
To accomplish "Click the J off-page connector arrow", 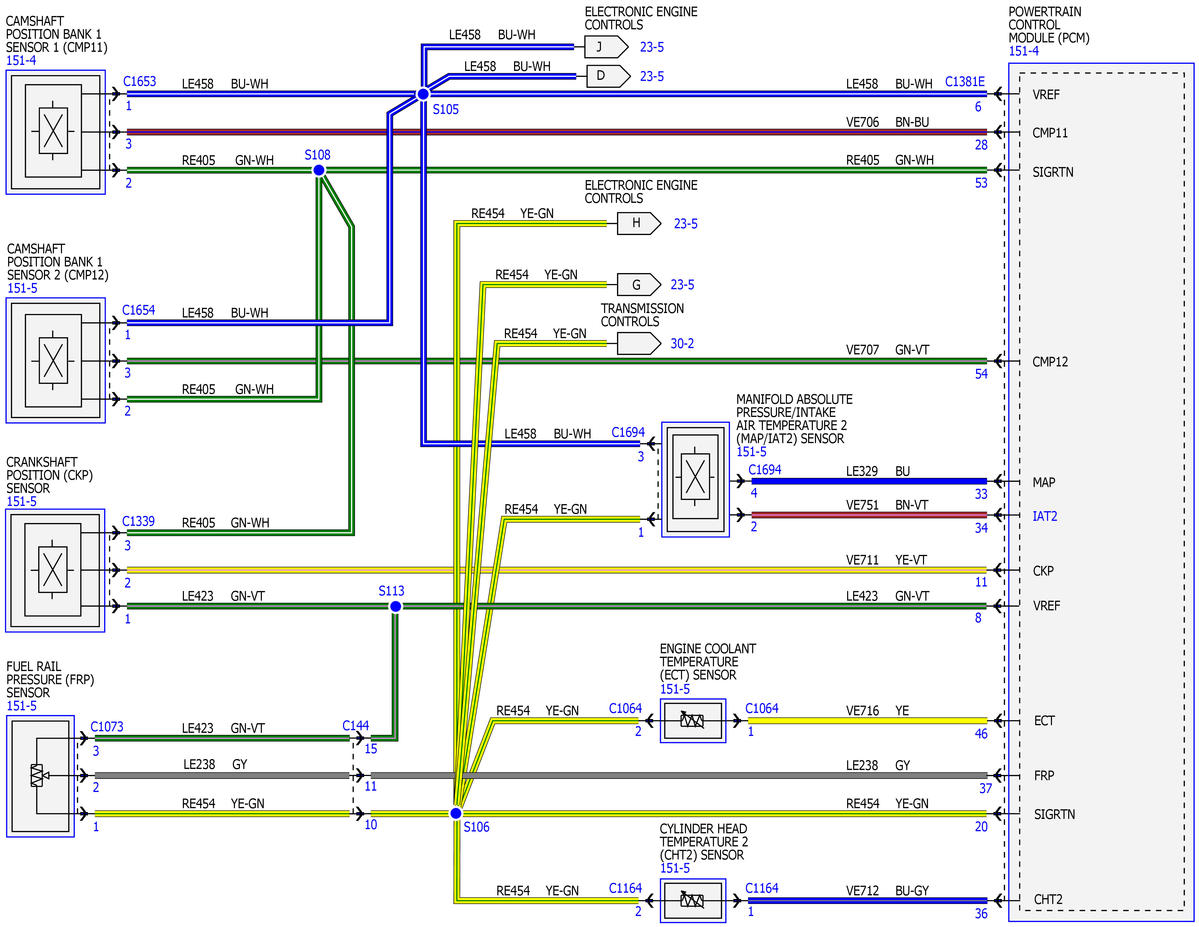I will coord(606,47).
